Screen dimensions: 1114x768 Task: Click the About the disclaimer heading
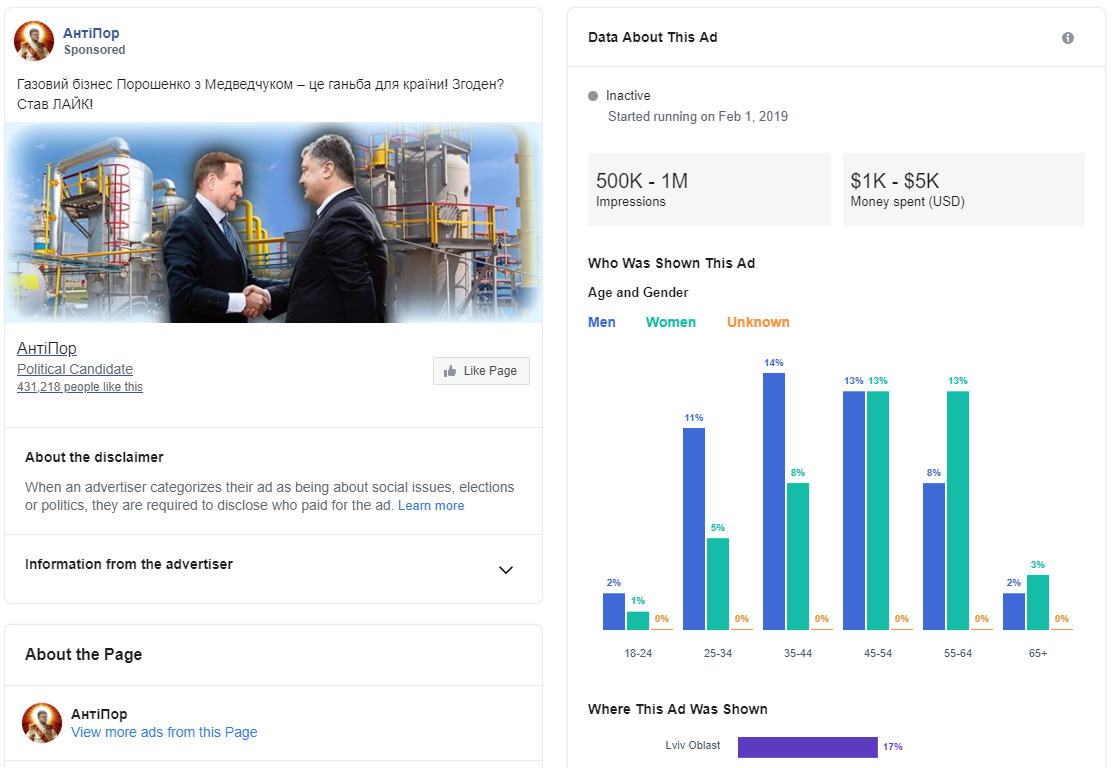pyautogui.click(x=94, y=458)
